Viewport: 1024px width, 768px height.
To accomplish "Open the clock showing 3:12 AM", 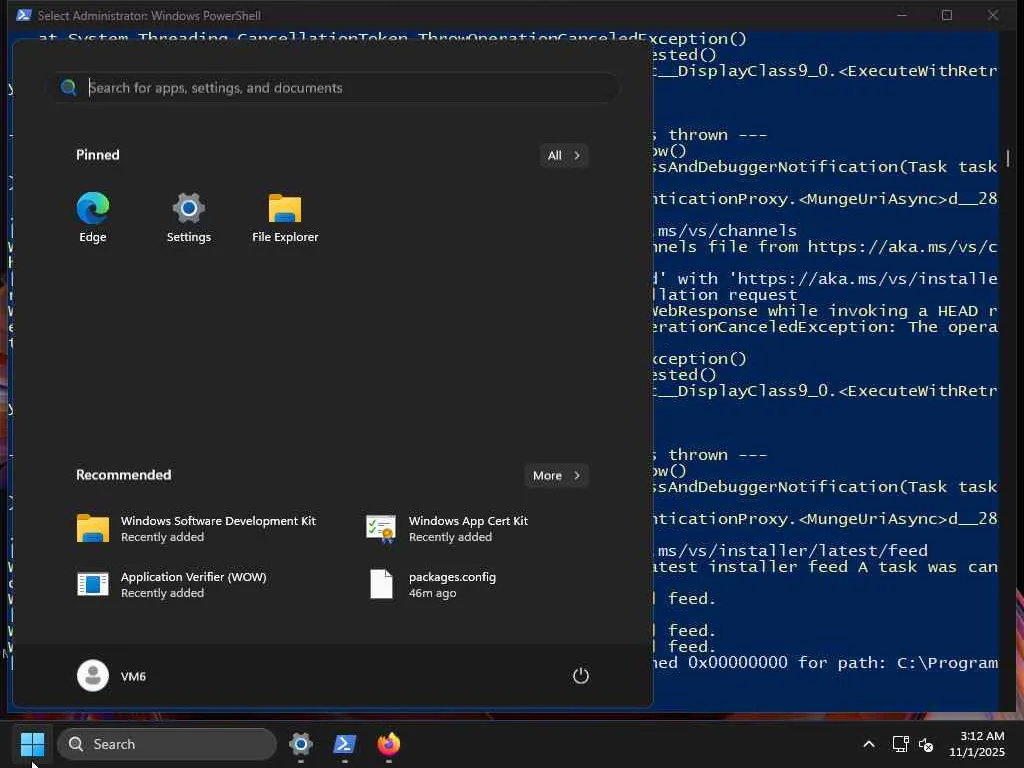I will click(x=977, y=744).
